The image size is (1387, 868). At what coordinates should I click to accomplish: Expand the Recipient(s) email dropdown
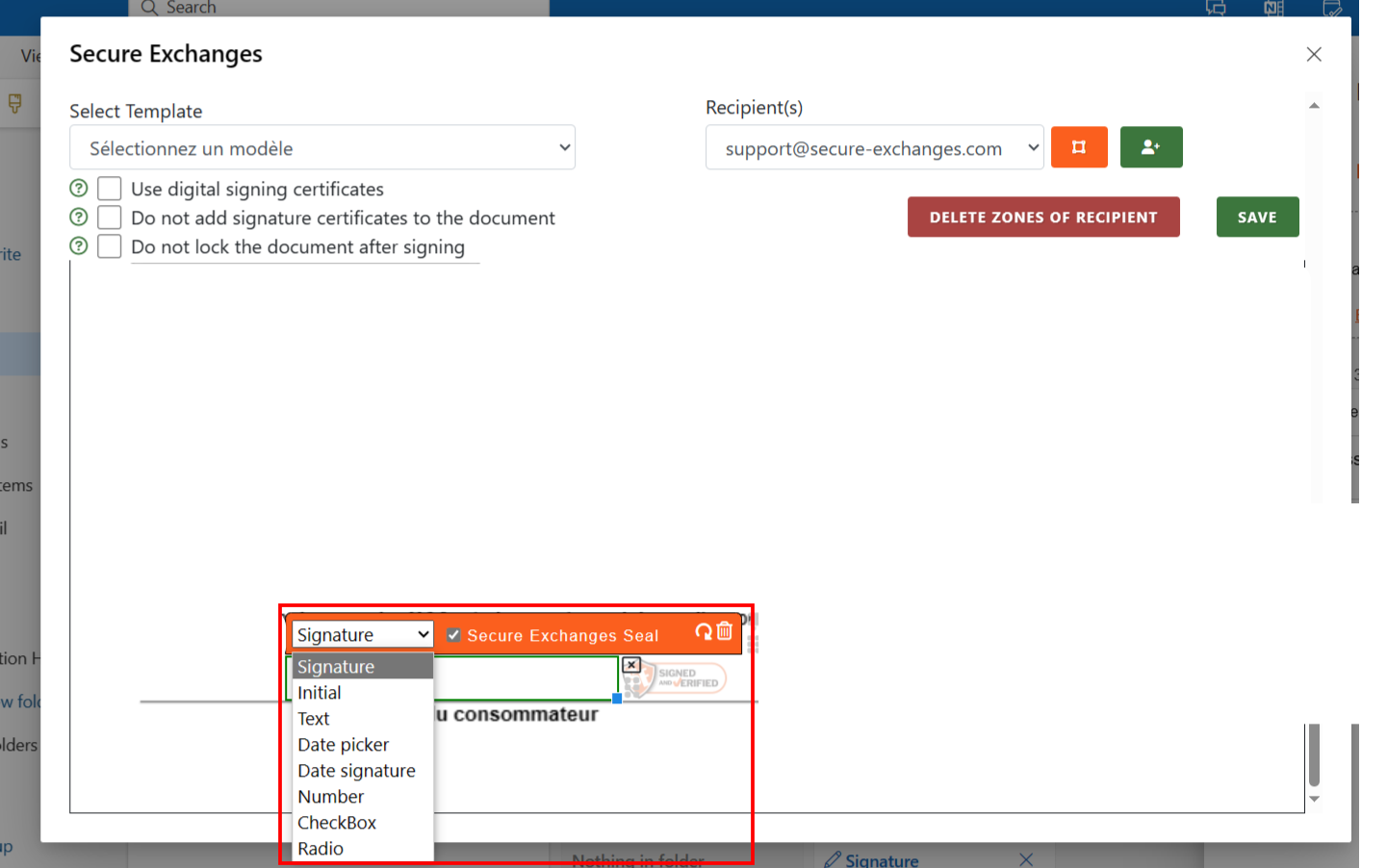(875, 147)
